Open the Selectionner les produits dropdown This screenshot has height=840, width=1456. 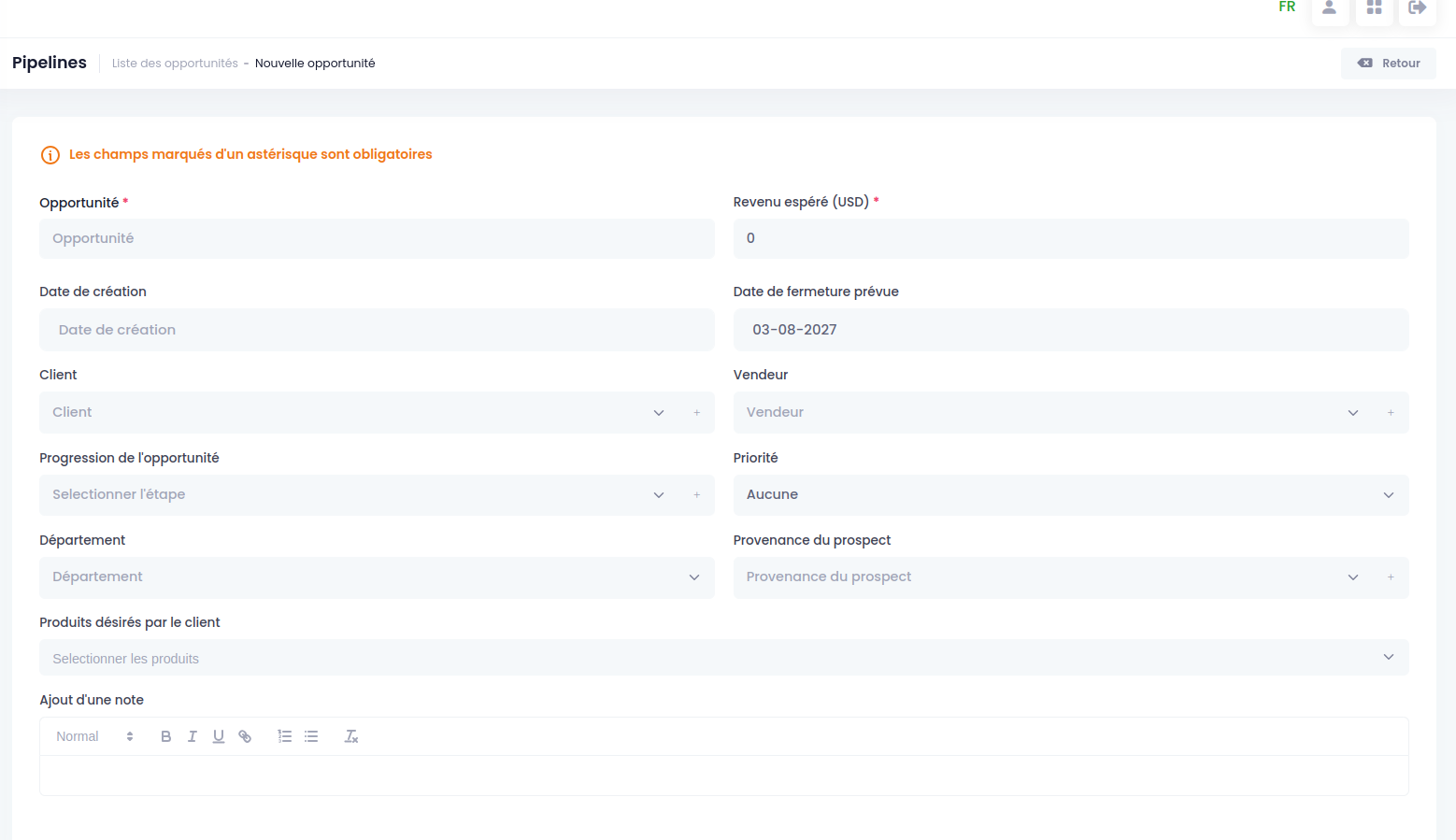tap(724, 658)
